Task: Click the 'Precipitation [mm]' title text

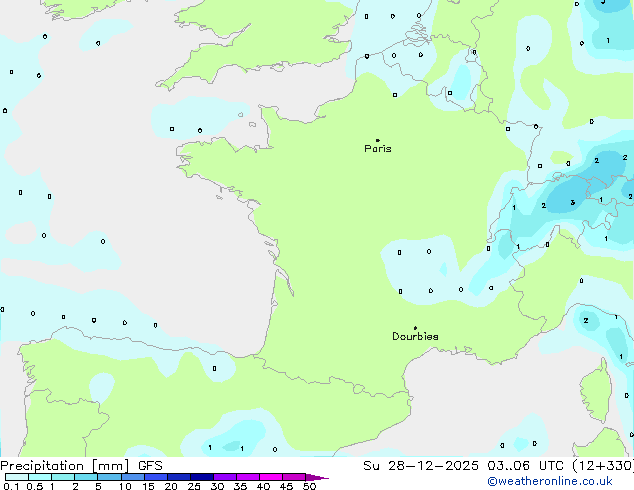Action: tap(65, 466)
